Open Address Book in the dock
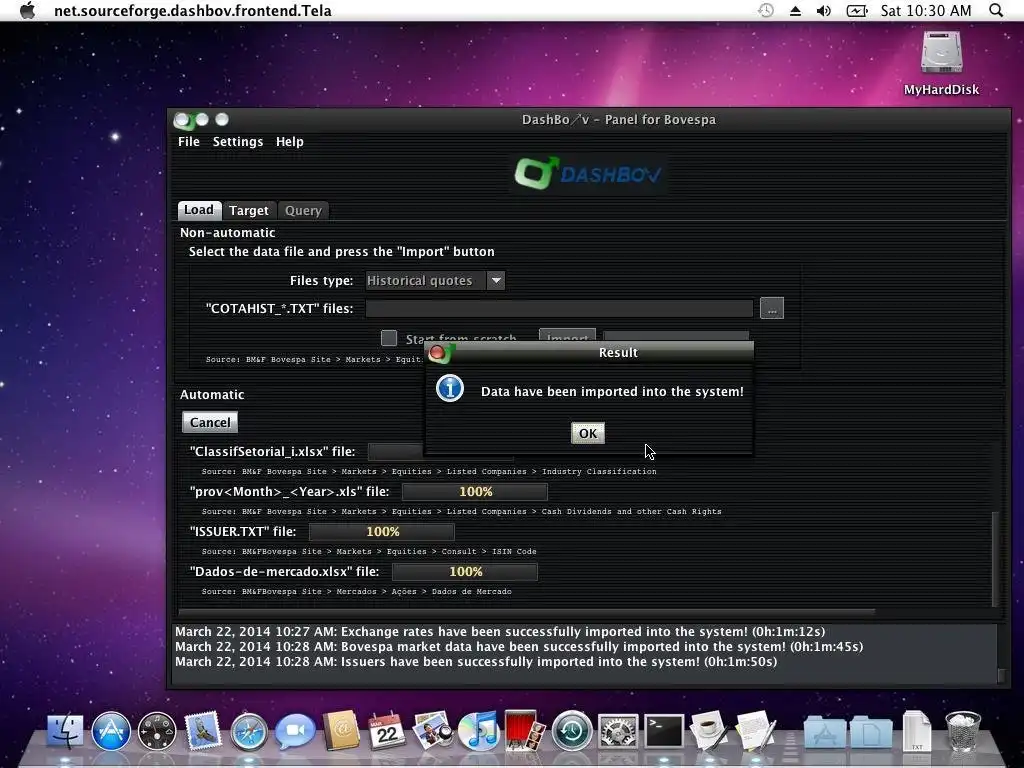Image resolution: width=1024 pixels, height=768 pixels. coord(342,731)
